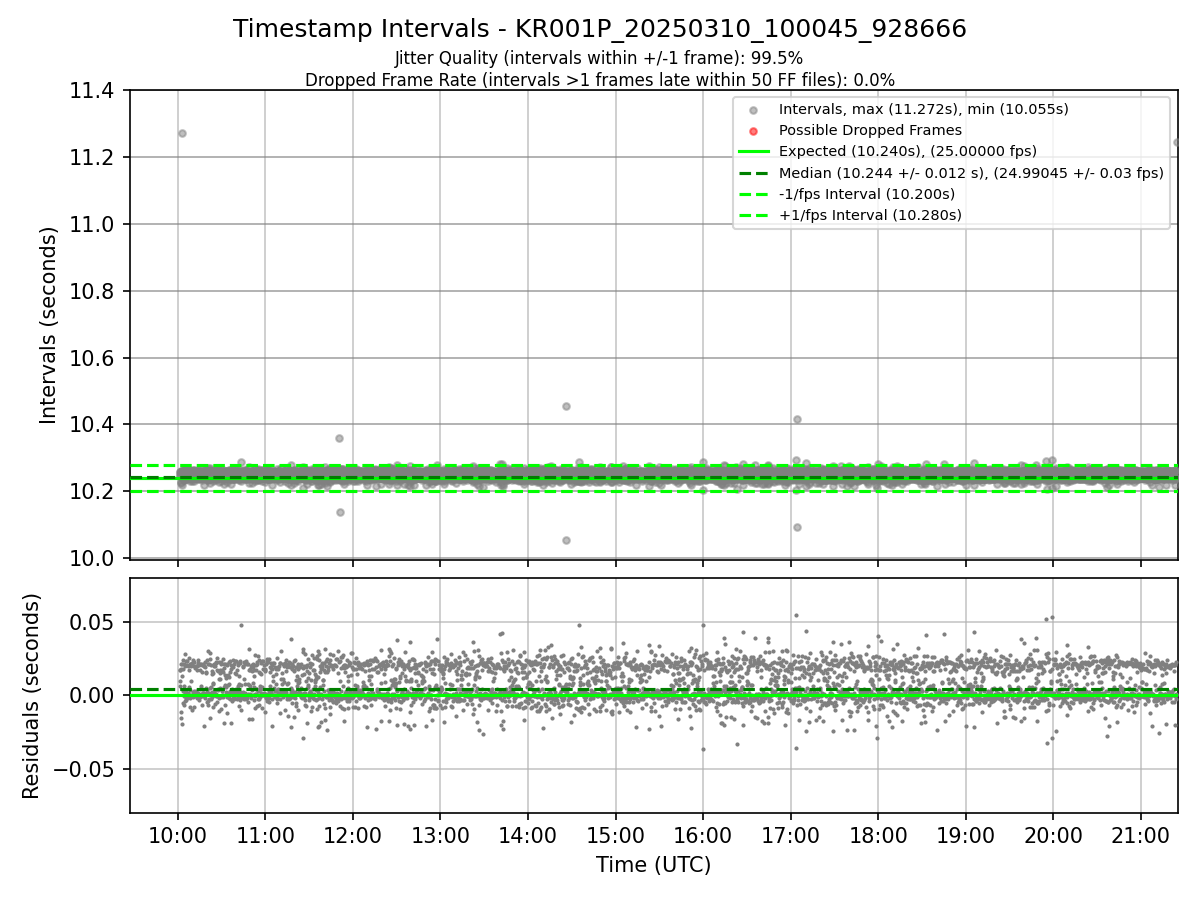Click the 11.272s maximum outlier point near 10:00
The image size is (1200, 900).
click(182, 133)
